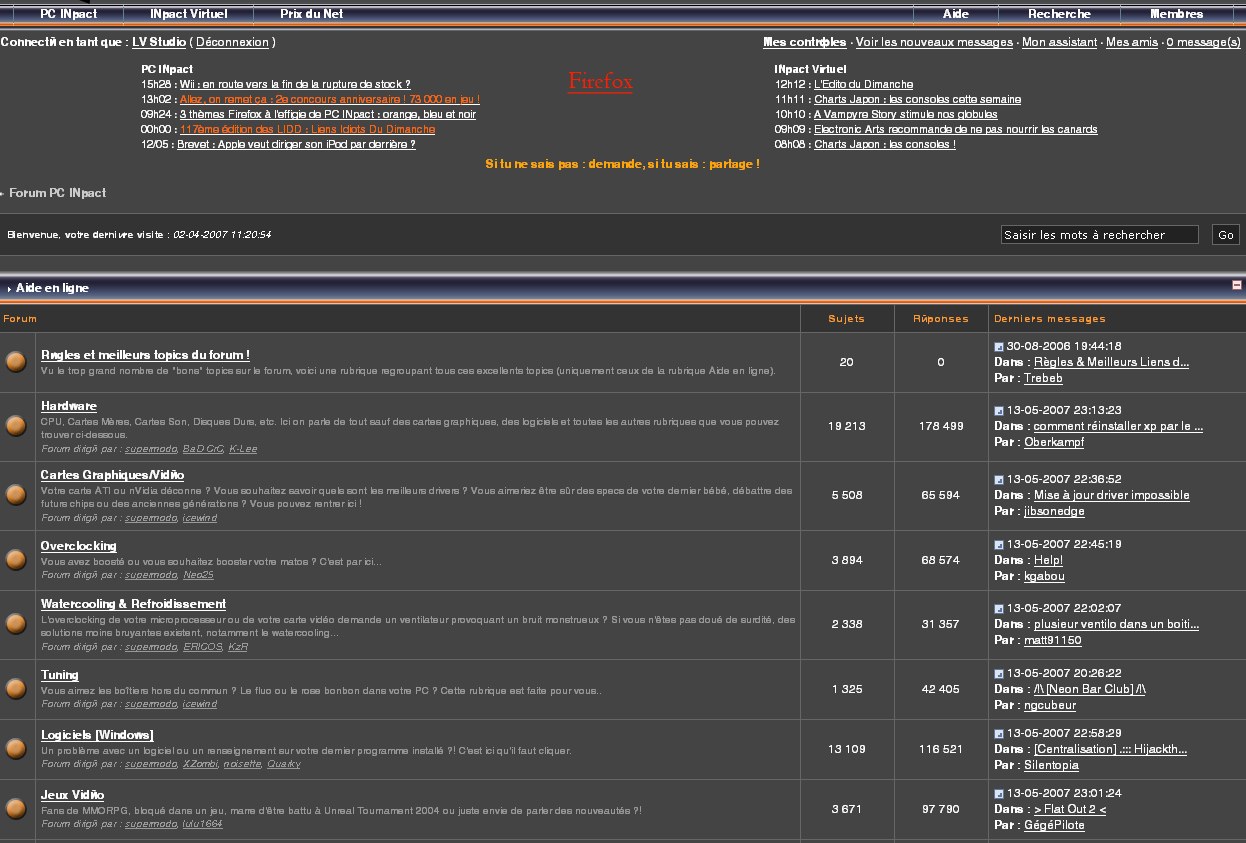Click the orange icon next to Jeux Vidéo
The height and width of the screenshot is (843, 1246).
16,807
